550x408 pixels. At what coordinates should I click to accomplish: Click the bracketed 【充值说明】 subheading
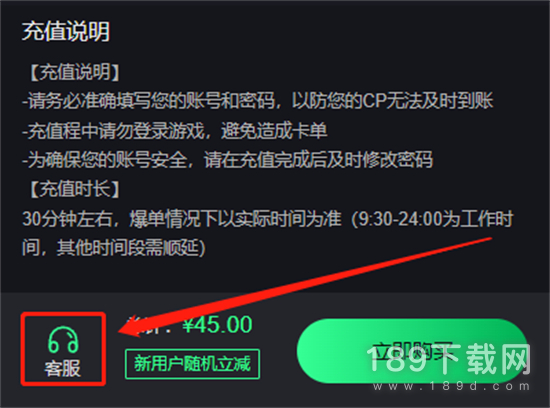(74, 72)
